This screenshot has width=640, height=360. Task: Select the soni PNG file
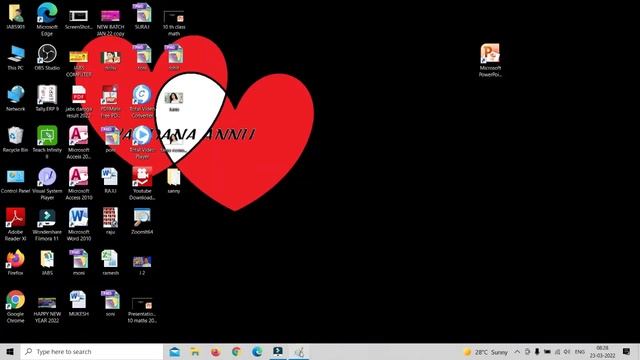pyautogui.click(x=110, y=303)
